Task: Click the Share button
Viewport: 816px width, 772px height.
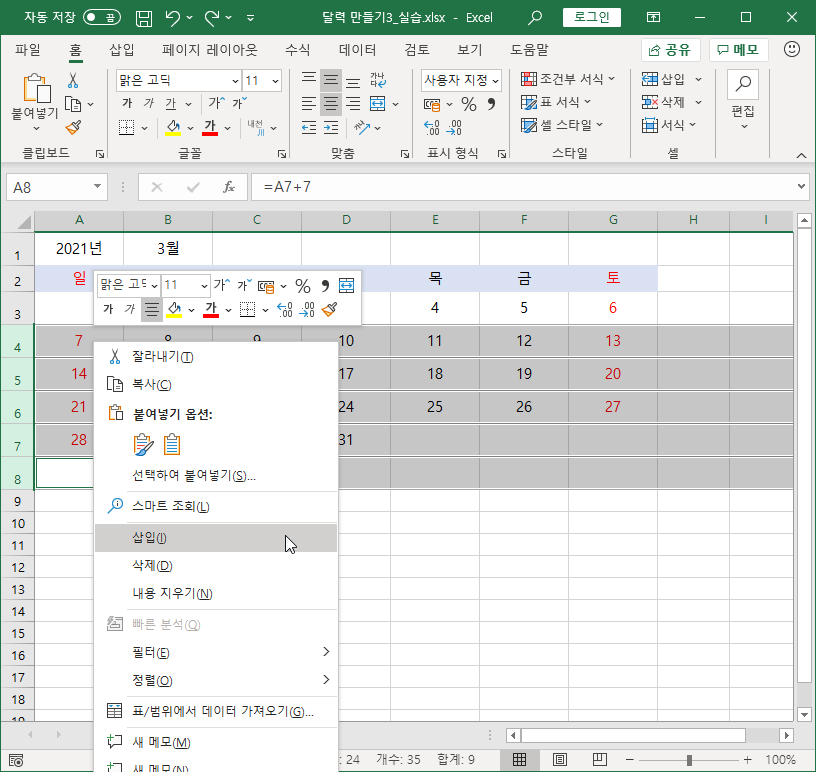Action: 670,50
